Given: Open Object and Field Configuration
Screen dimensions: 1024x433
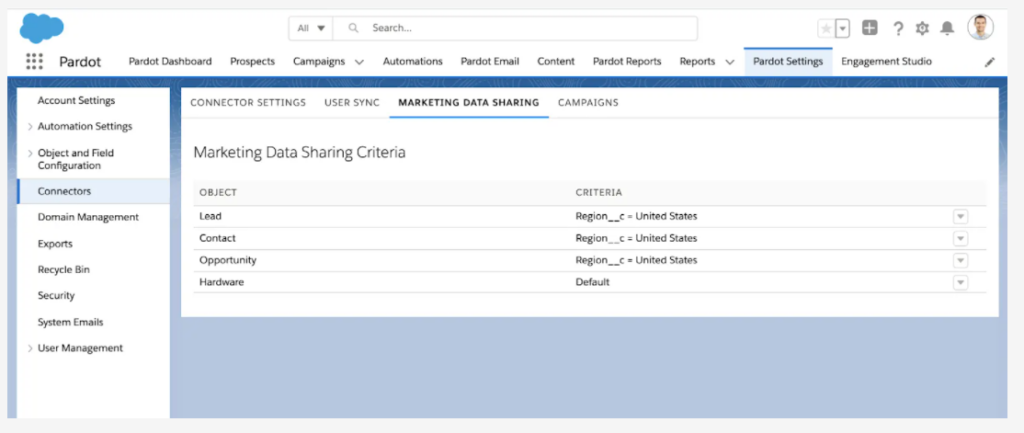Looking at the screenshot, I should click(76, 159).
